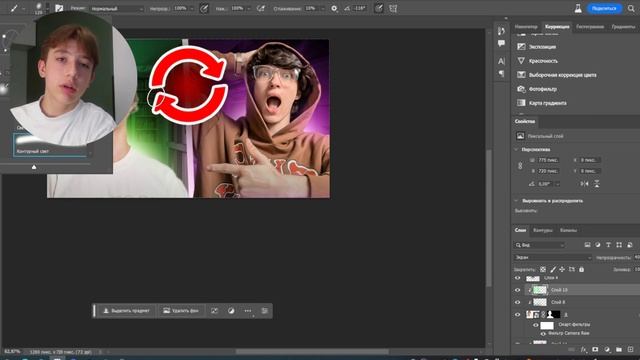Collapse the Align and Distribute section
The width and height of the screenshot is (640, 360).
(516, 201)
